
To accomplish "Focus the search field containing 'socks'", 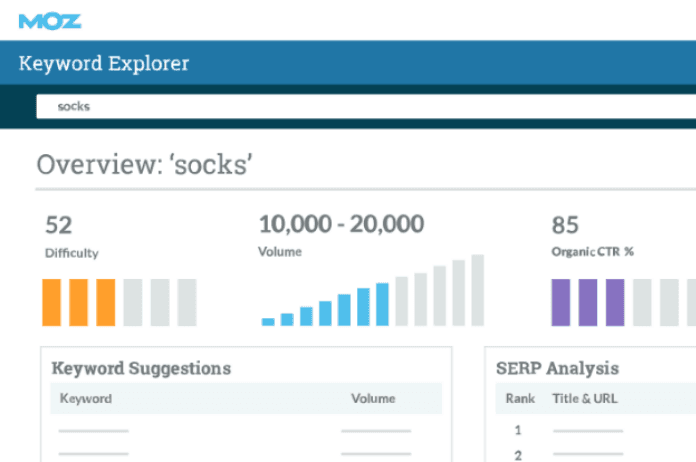I will (x=366, y=107).
